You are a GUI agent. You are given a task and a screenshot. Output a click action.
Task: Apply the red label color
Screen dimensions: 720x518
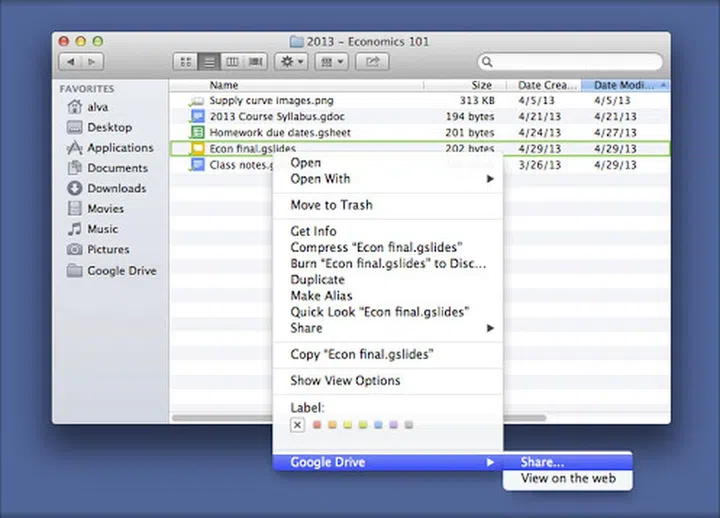coord(317,425)
